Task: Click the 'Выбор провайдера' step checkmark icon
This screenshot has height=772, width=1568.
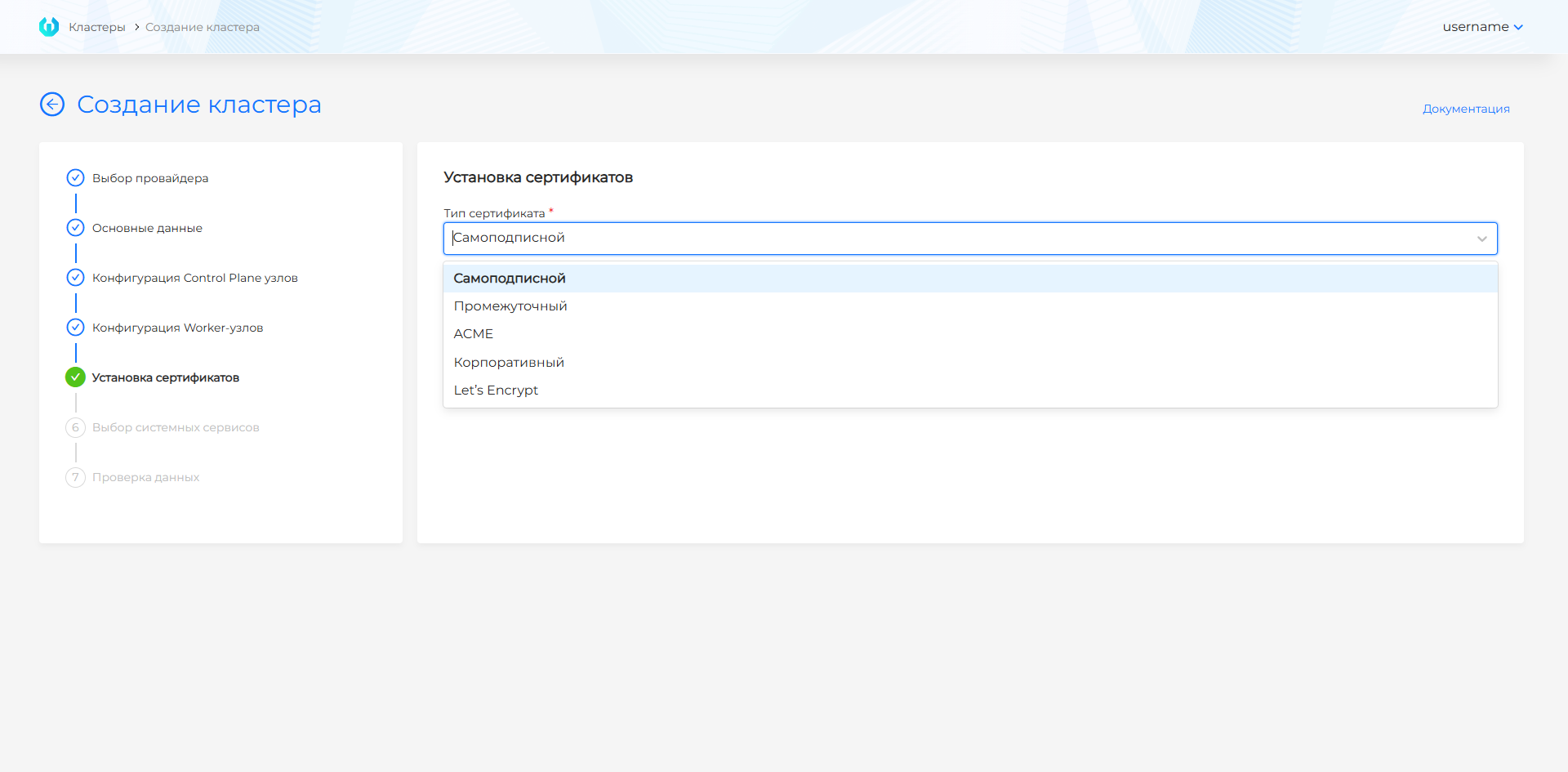Action: click(75, 178)
